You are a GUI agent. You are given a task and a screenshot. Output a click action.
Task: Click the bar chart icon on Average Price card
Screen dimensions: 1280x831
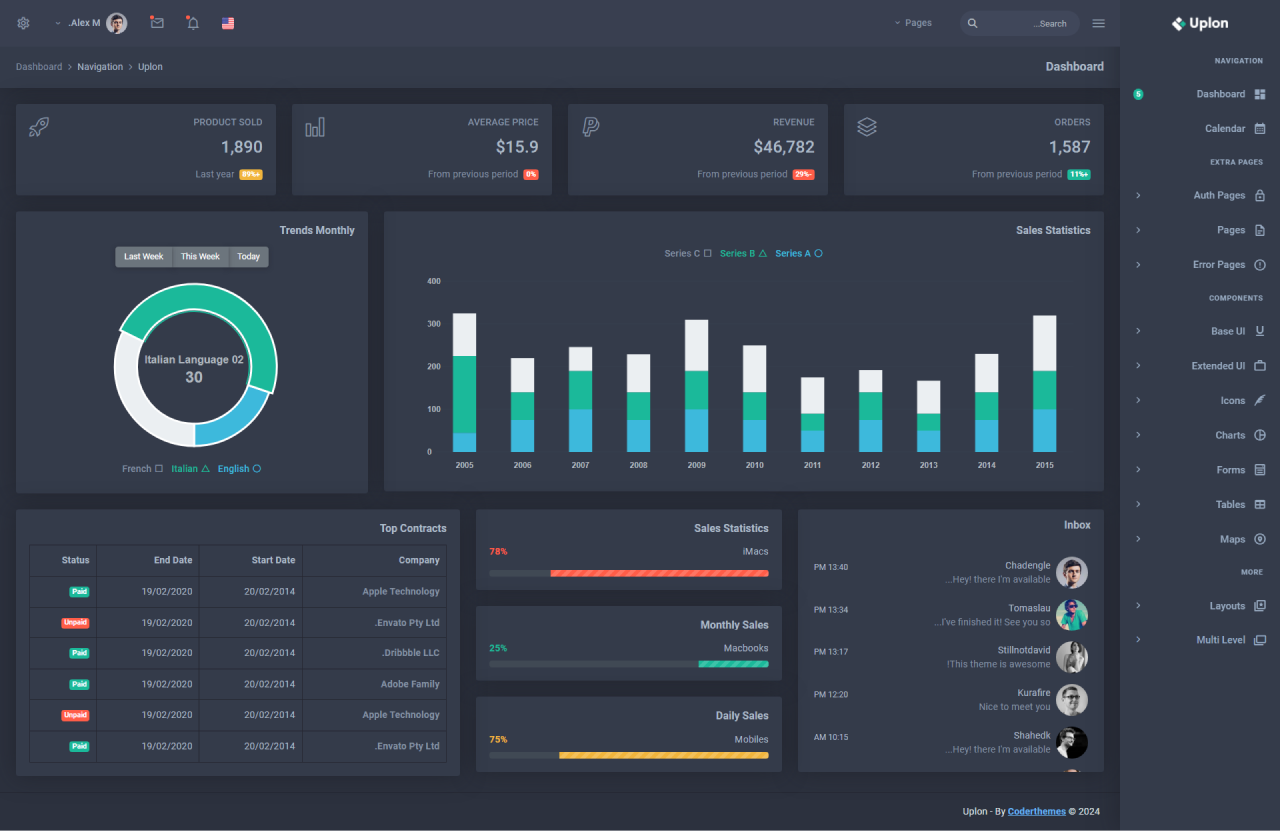pos(315,127)
